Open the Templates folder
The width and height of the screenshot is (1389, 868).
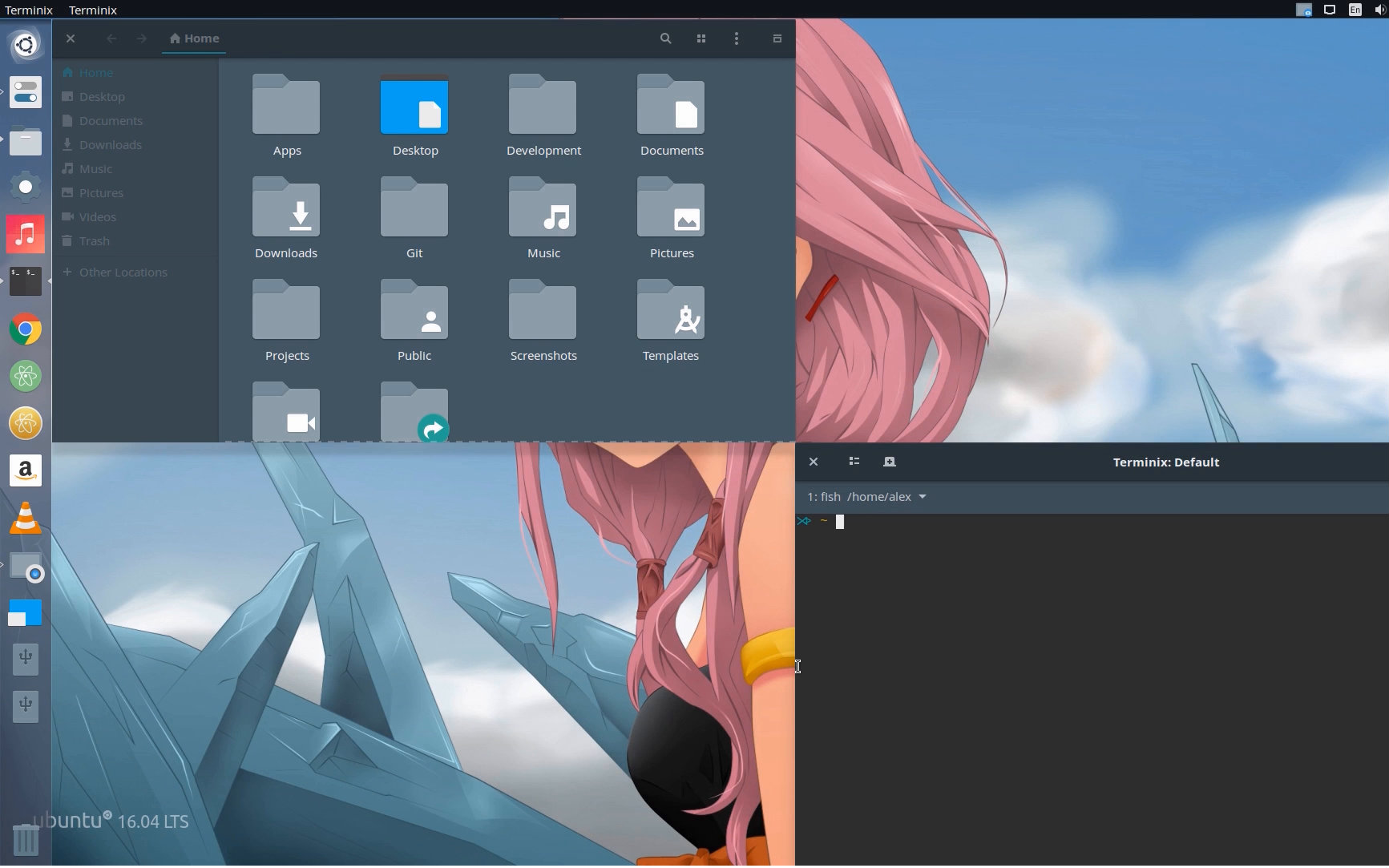pyautogui.click(x=671, y=310)
